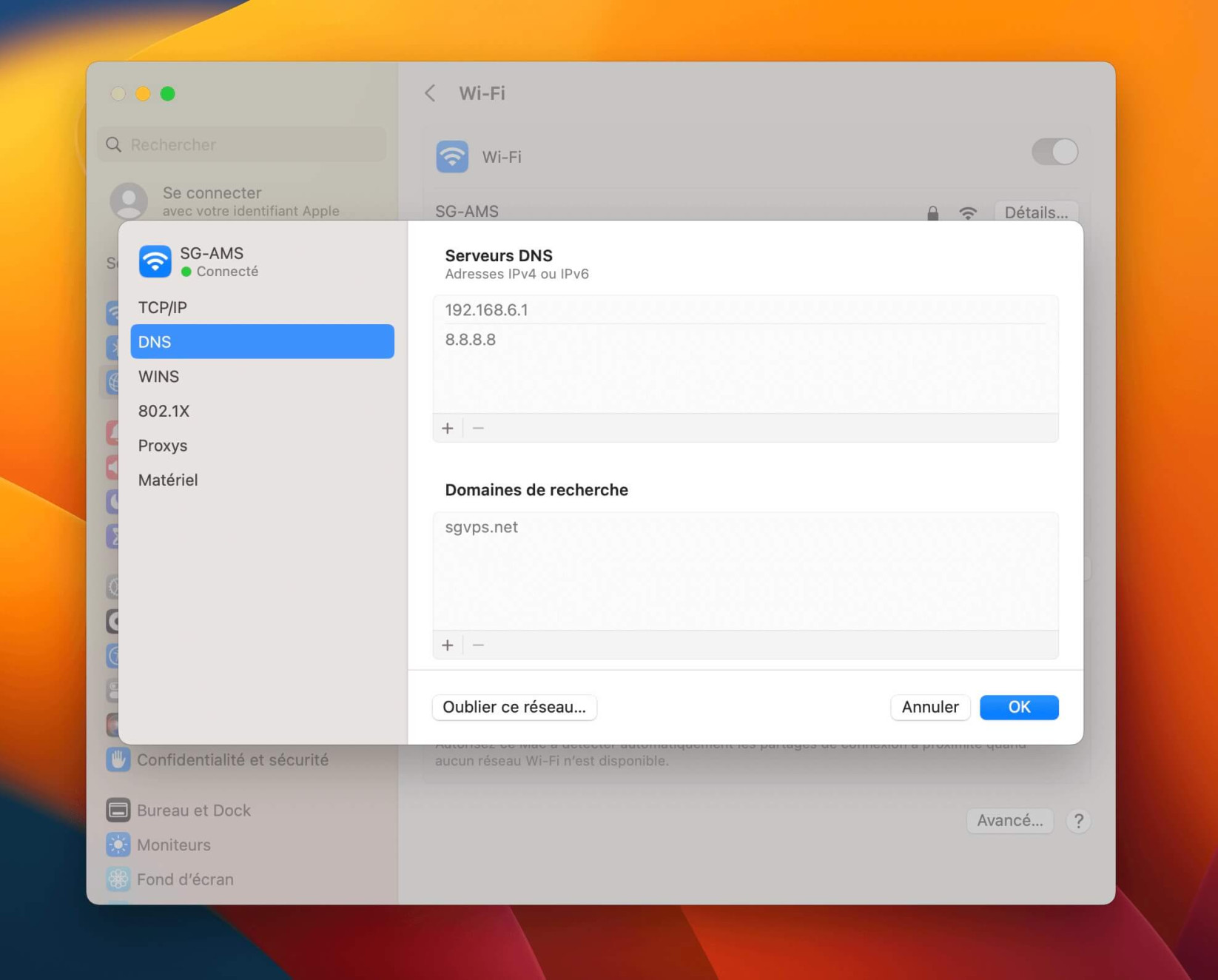
Task: Click the Wi-Fi icon in background pane
Action: 452,156
